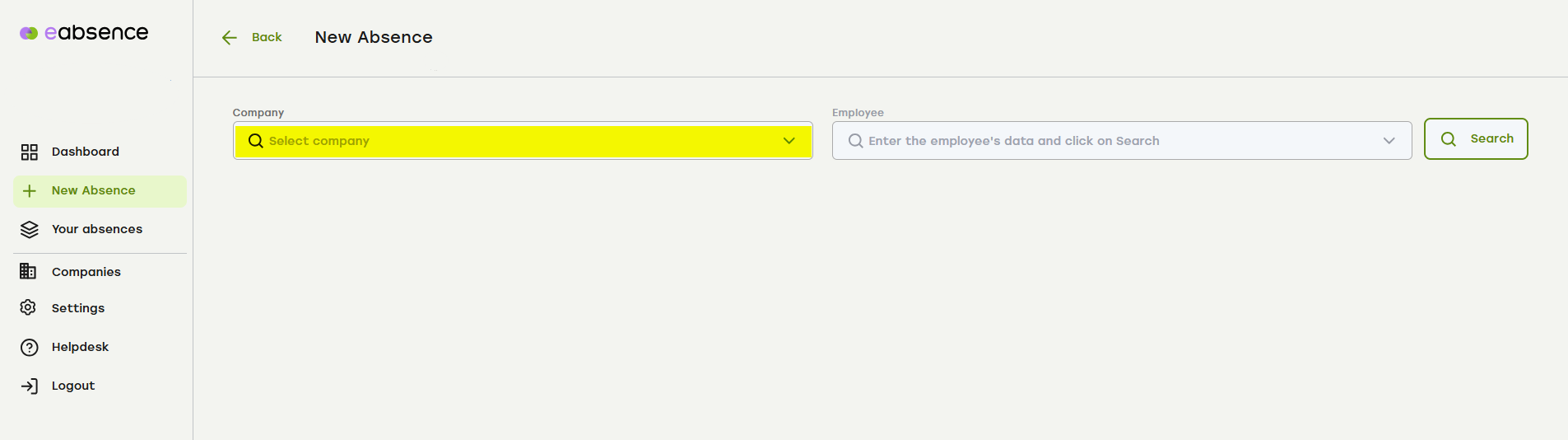The width and height of the screenshot is (1568, 440).
Task: Click the stacked layers icon for Your absences
Action: (30, 230)
